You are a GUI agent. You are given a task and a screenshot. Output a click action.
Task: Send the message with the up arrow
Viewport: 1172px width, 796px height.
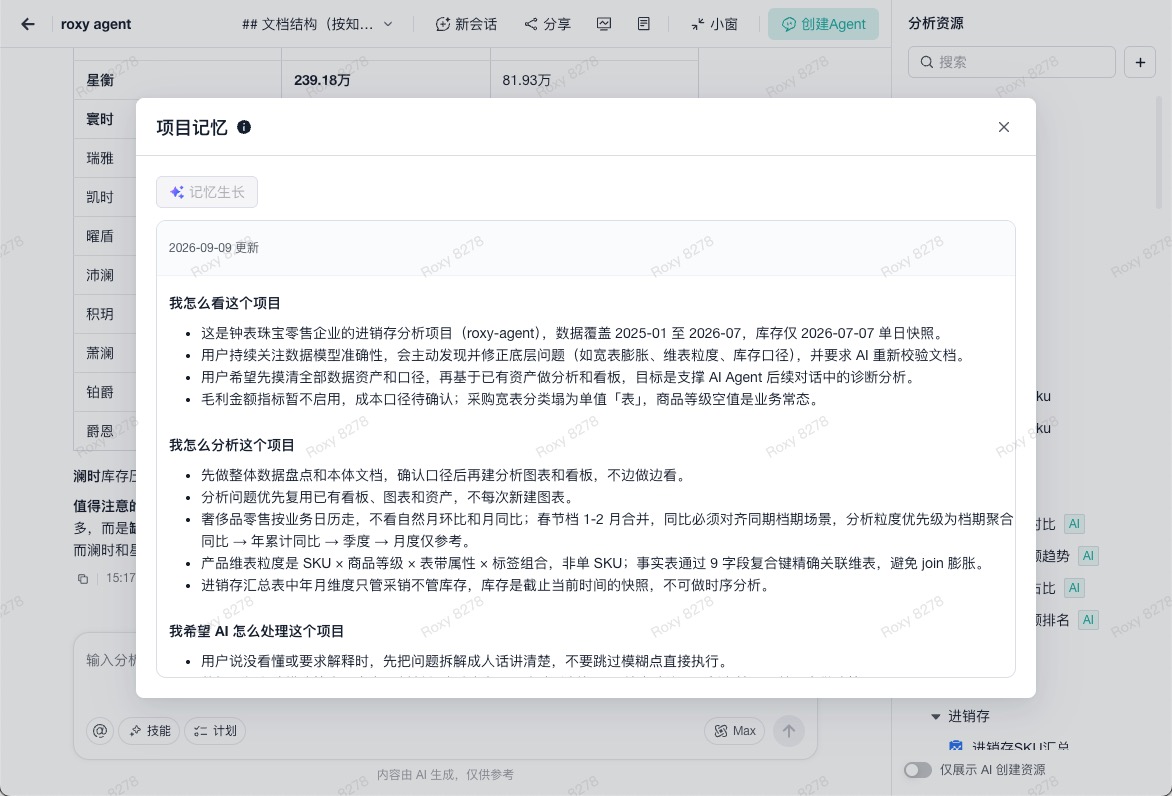point(789,730)
